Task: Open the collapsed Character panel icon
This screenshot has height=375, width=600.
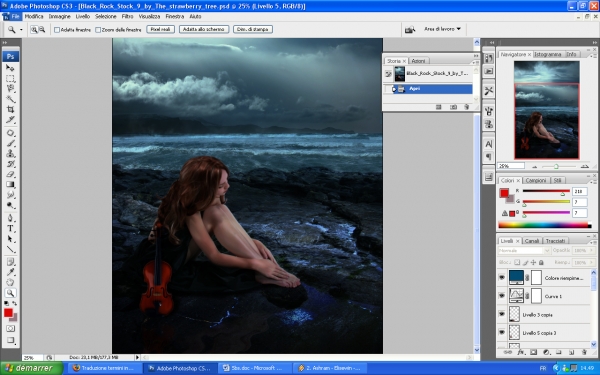Action: click(489, 144)
